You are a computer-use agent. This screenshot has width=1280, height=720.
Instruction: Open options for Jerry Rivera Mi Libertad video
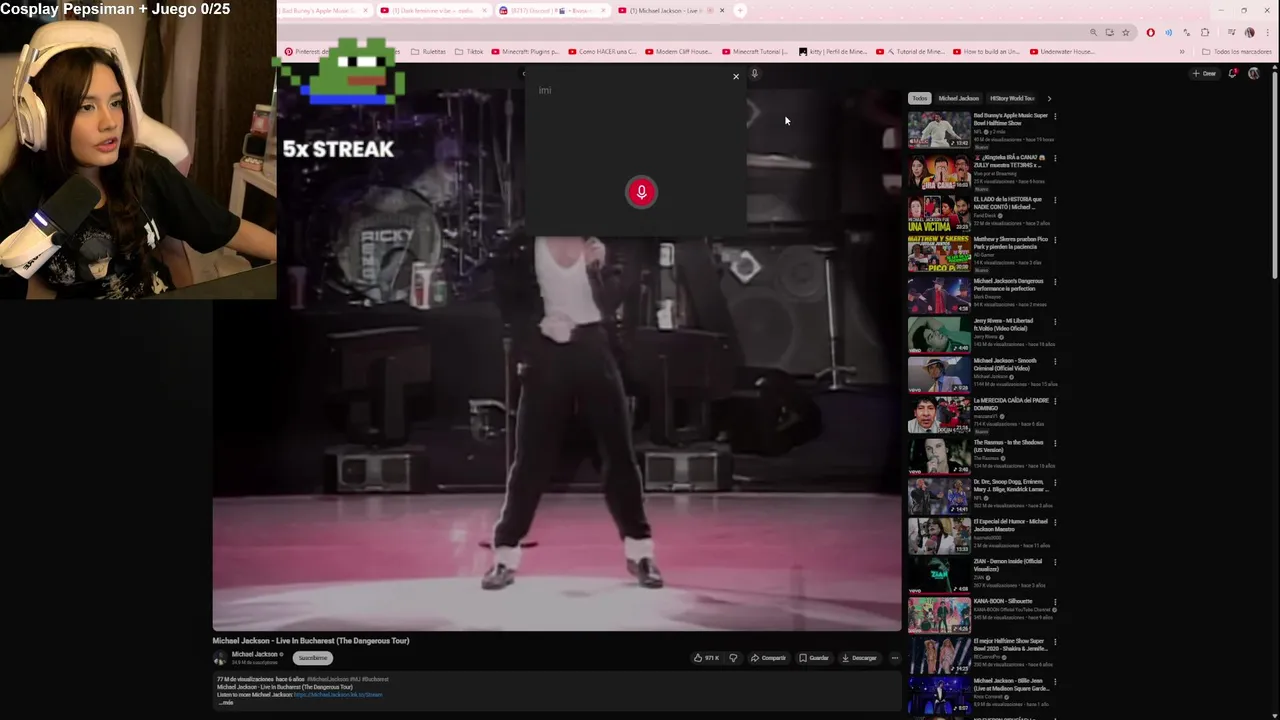coord(1055,322)
